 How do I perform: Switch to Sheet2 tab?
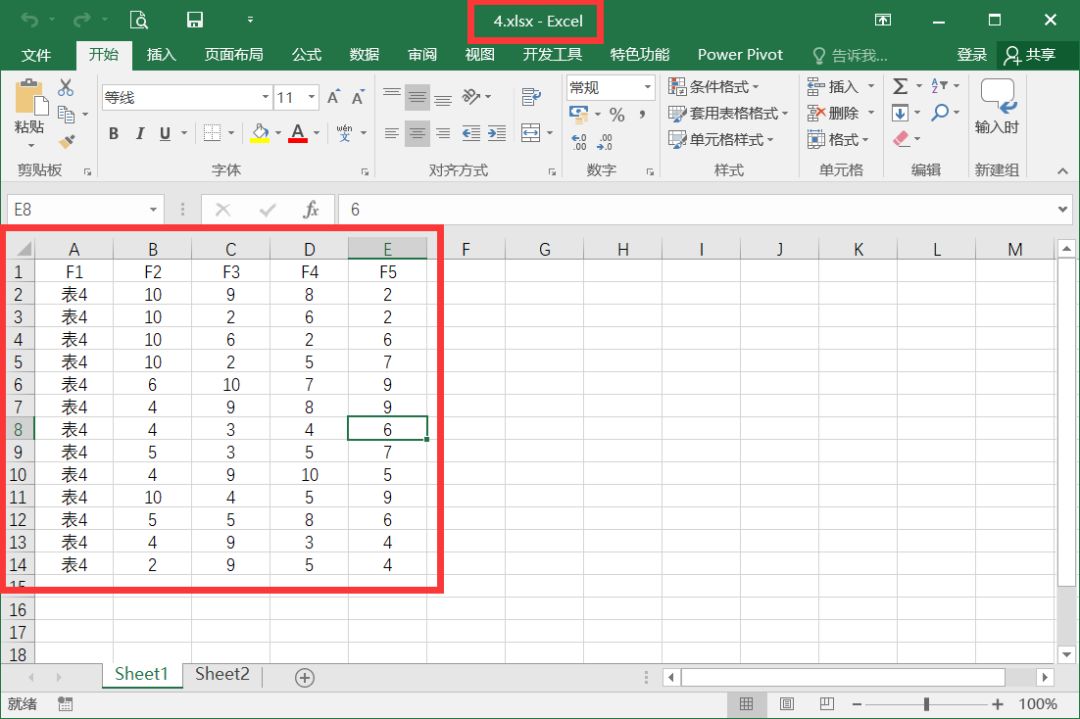[222, 674]
